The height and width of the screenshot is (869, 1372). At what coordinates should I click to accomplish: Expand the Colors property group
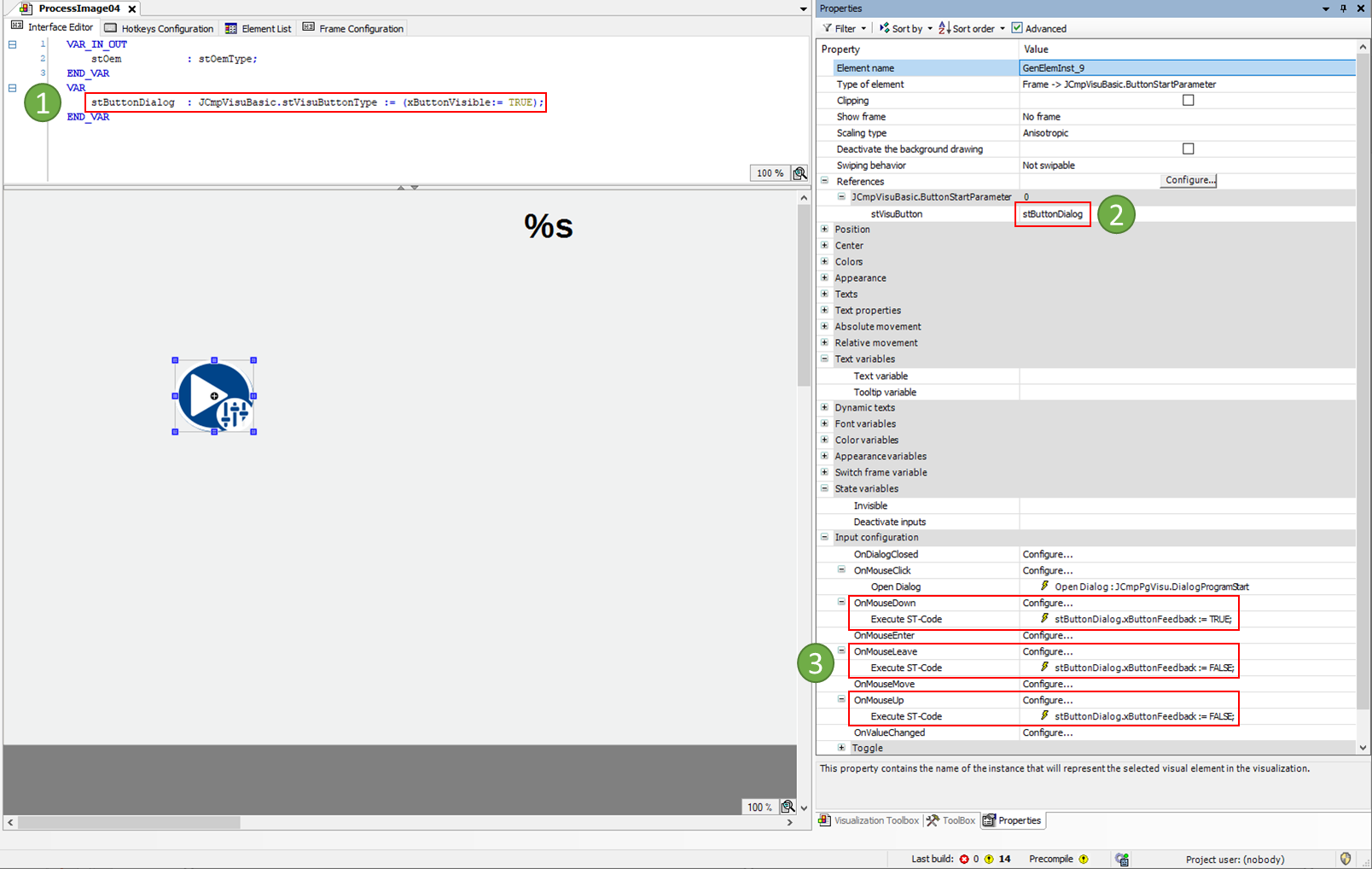[825, 261]
